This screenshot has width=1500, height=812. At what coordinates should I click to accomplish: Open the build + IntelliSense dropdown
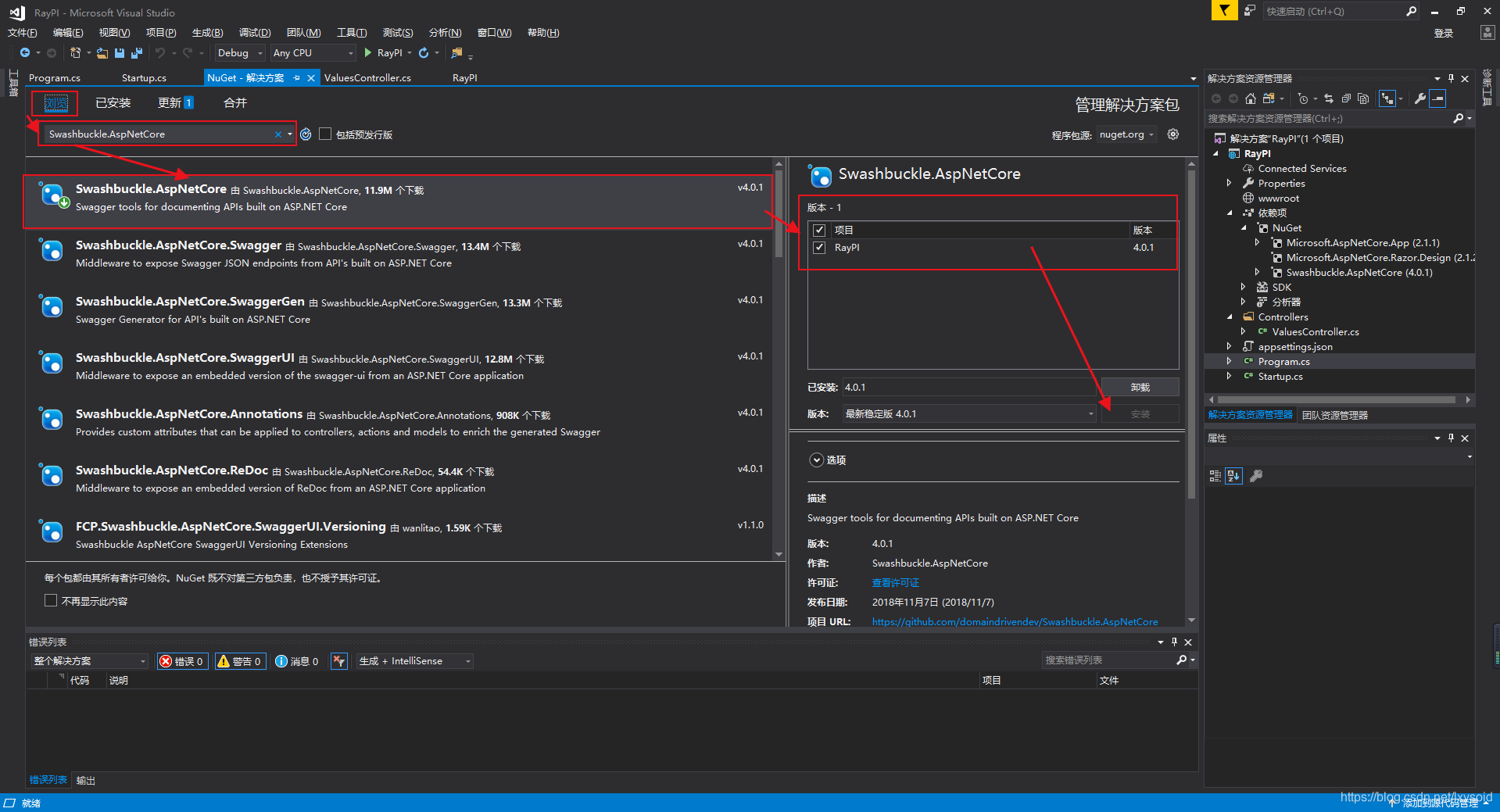(x=415, y=661)
